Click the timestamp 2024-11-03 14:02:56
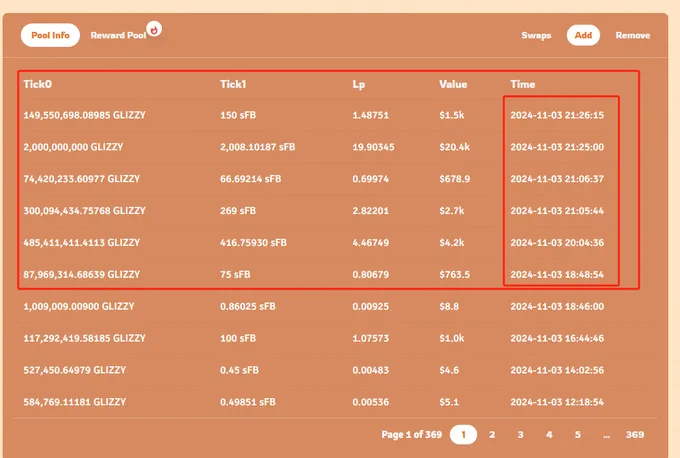 [557, 370]
